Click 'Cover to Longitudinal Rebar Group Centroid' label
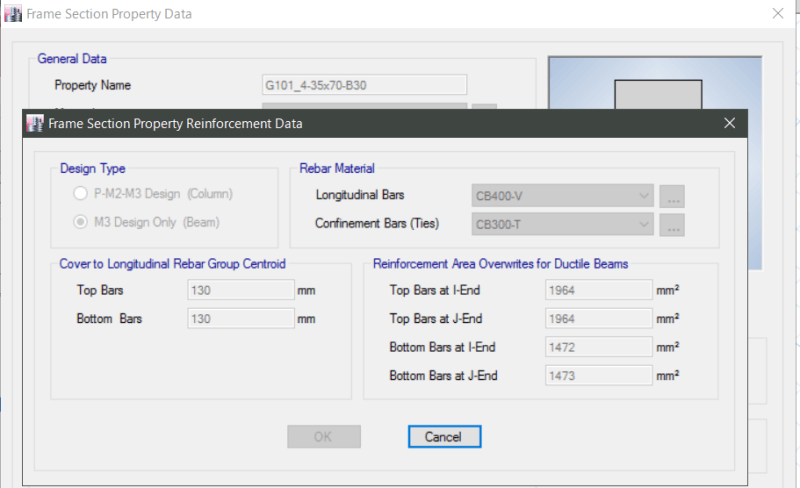Screen dimensions: 800x488 pos(172,264)
